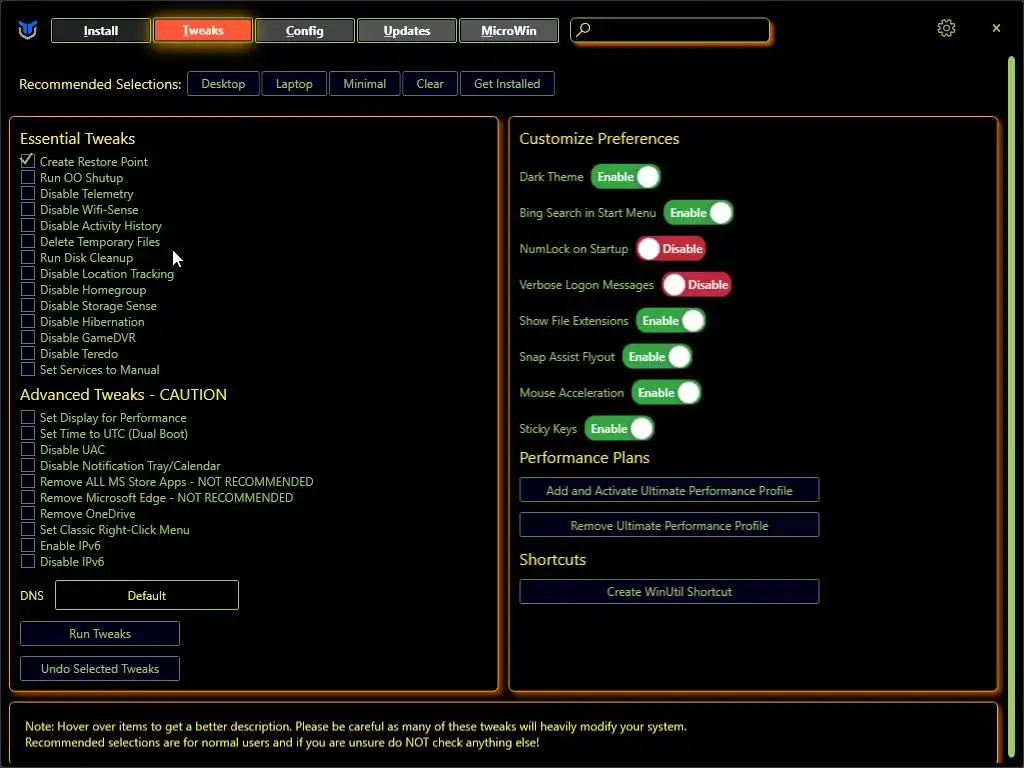Image resolution: width=1024 pixels, height=768 pixels.
Task: Click Create WinUtil Shortcut
Action: point(669,592)
